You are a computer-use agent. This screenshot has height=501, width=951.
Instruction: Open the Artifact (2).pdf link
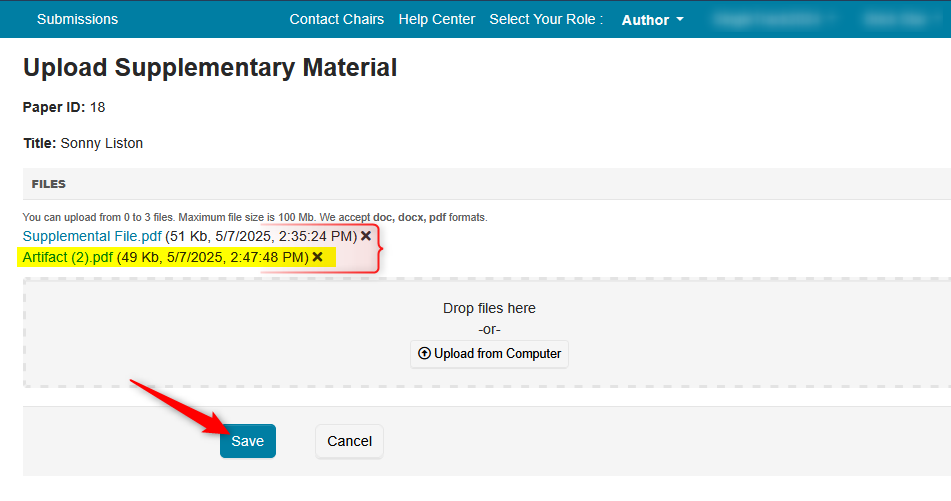pos(67,257)
